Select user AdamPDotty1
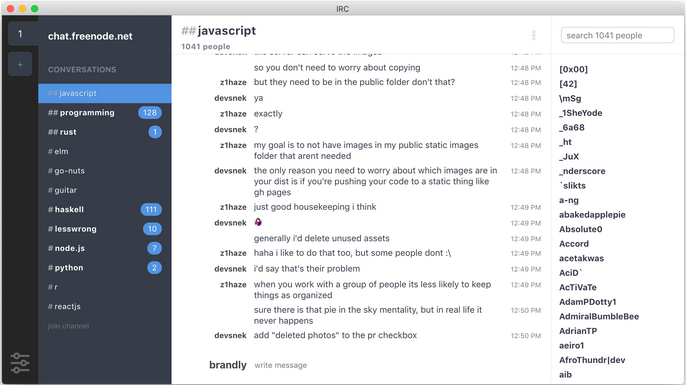The width and height of the screenshot is (686, 385). click(588, 302)
